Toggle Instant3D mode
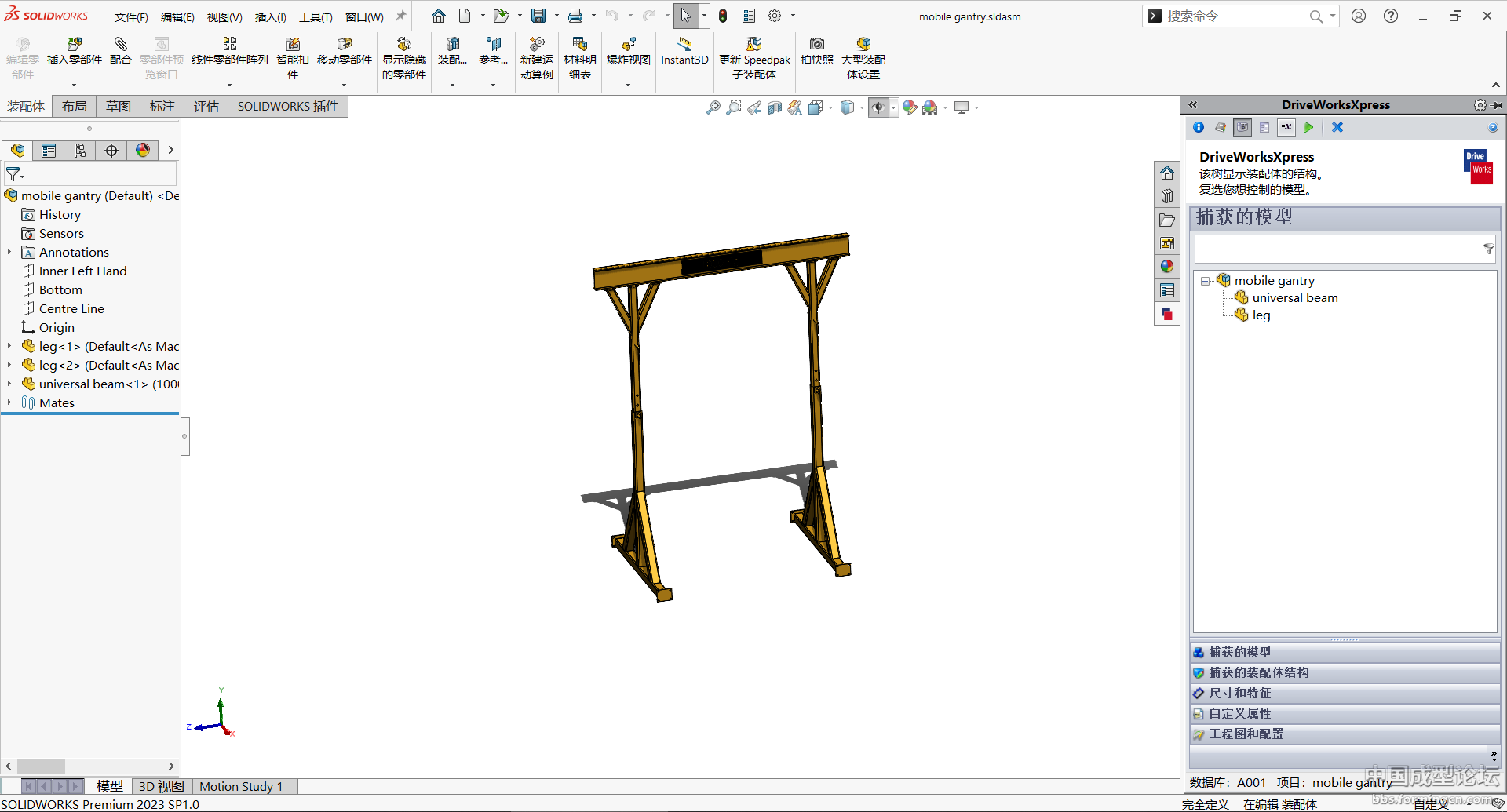 click(684, 51)
